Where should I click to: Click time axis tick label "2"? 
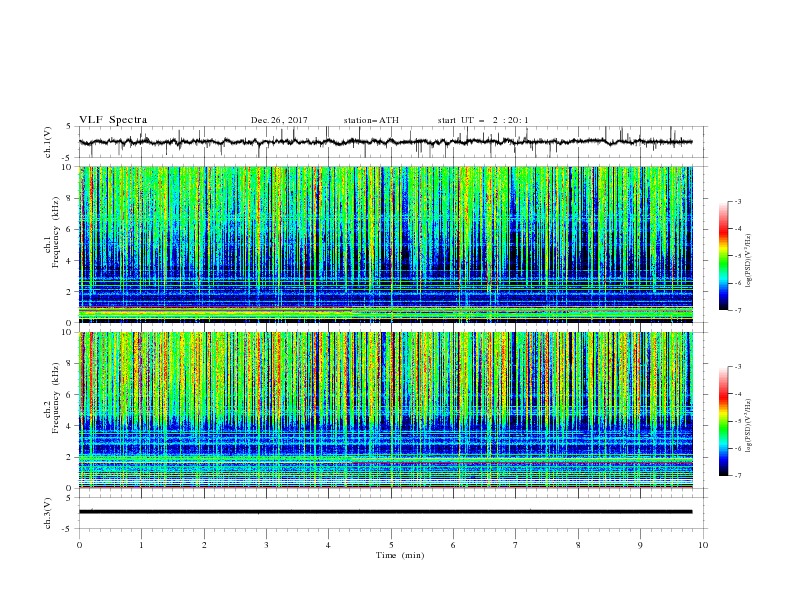coord(204,545)
